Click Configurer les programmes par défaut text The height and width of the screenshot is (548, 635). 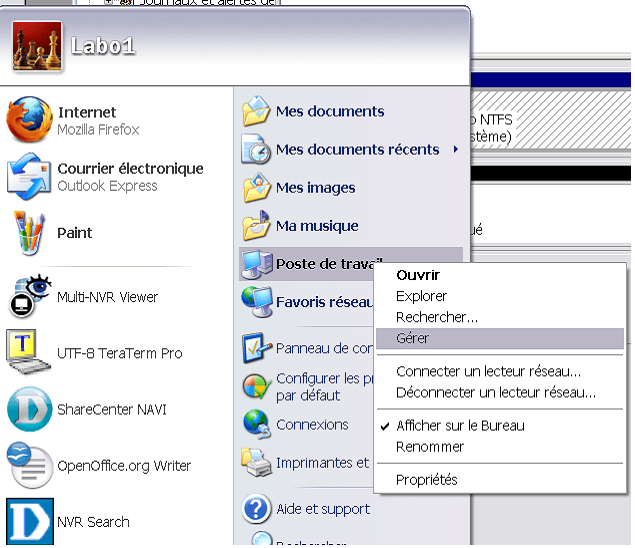point(324,387)
